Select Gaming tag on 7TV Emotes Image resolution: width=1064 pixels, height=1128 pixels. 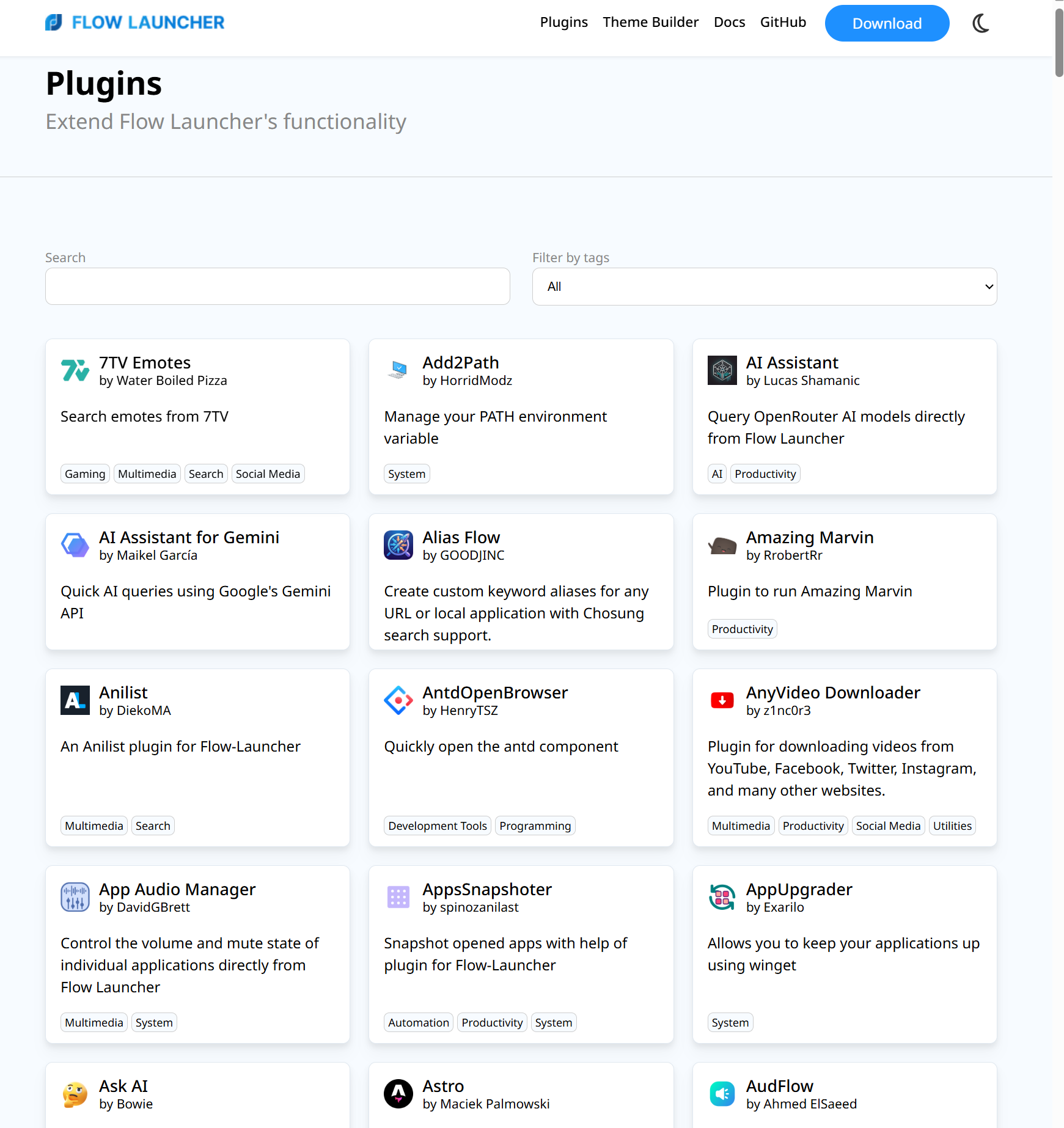point(85,474)
